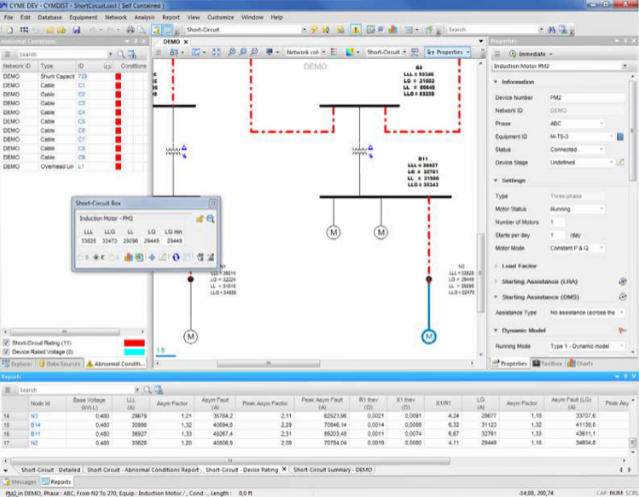Image resolution: width=639 pixels, height=497 pixels.
Task: Click the New document icon in the main toolbar
Action: click(x=9, y=30)
